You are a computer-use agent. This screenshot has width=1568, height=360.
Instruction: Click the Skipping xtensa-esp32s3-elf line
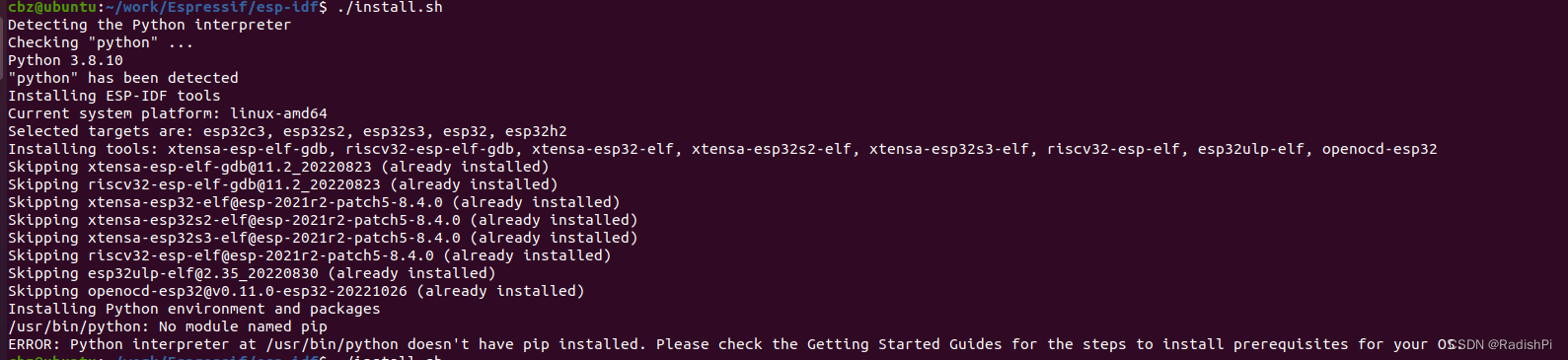[323, 238]
